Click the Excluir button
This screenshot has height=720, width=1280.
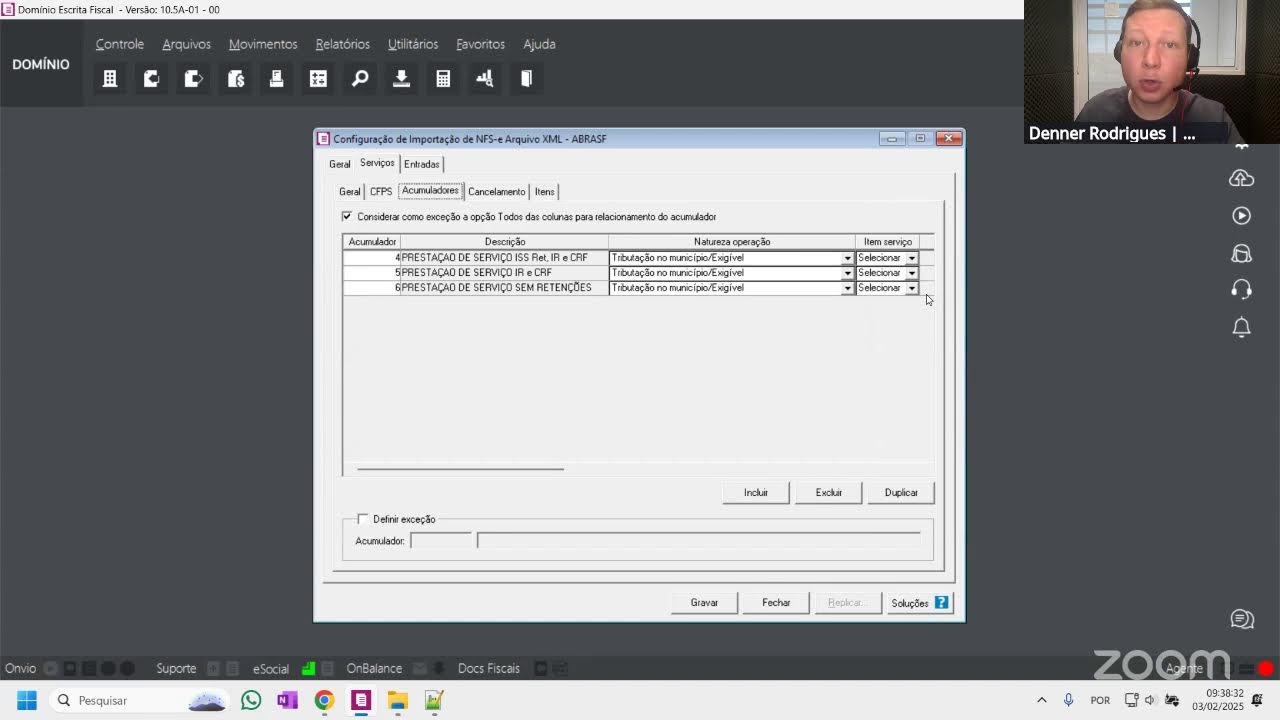[x=829, y=492]
